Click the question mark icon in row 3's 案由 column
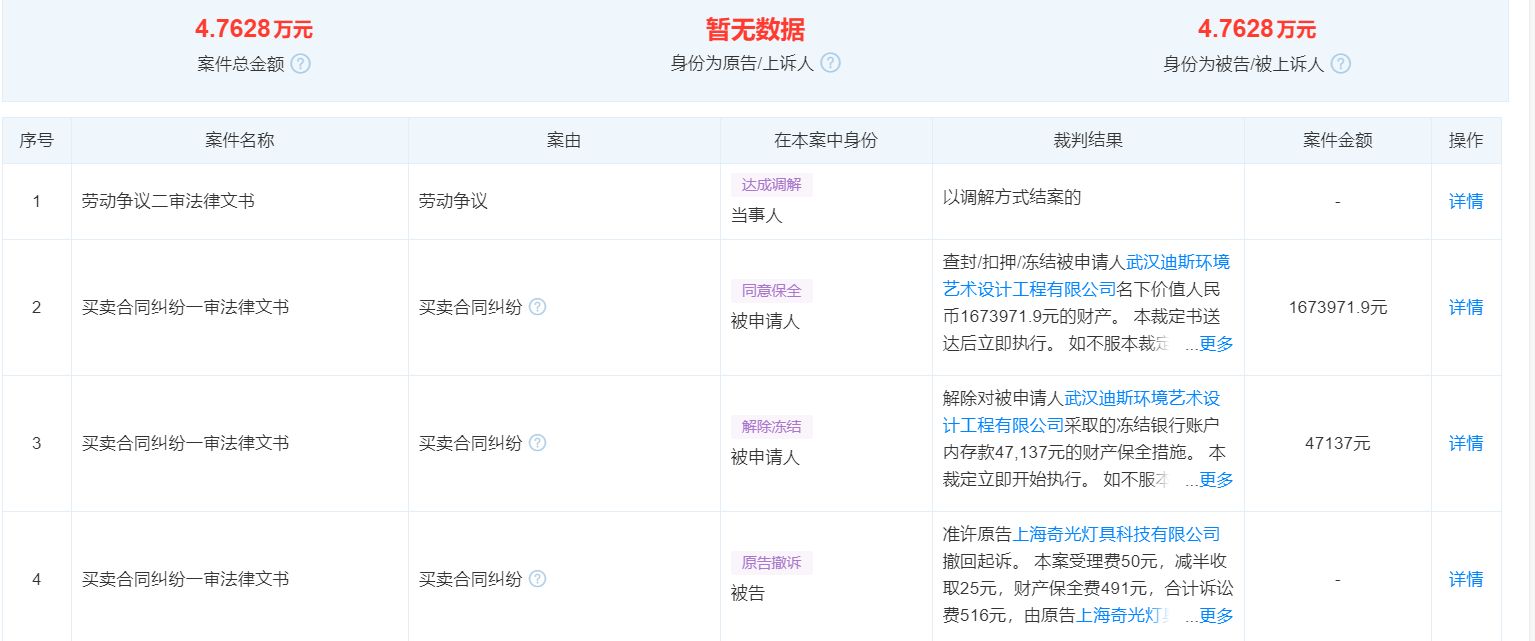Image resolution: width=1535 pixels, height=641 pixels. click(x=539, y=443)
